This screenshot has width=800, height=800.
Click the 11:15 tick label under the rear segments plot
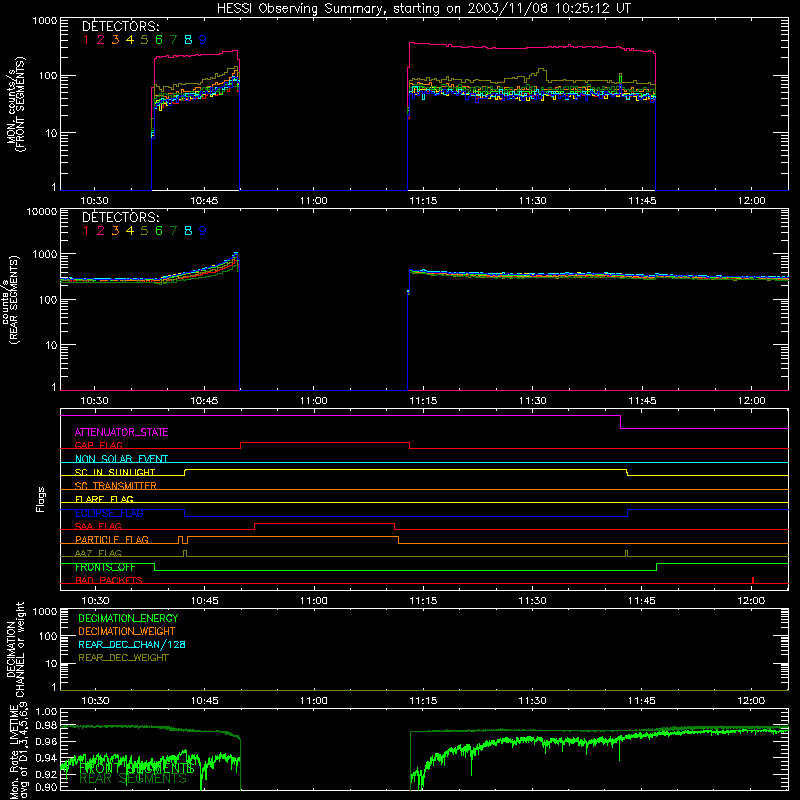click(x=423, y=401)
